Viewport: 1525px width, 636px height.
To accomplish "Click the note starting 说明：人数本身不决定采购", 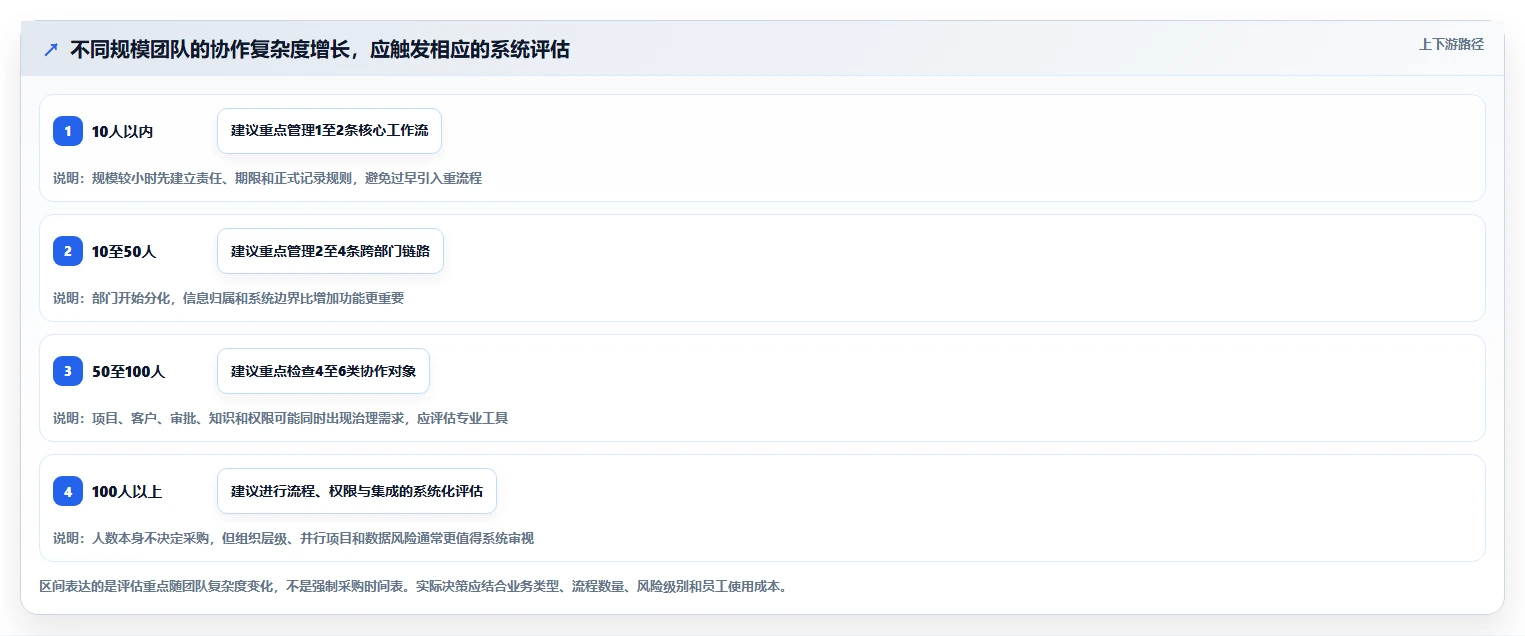I will [293, 538].
